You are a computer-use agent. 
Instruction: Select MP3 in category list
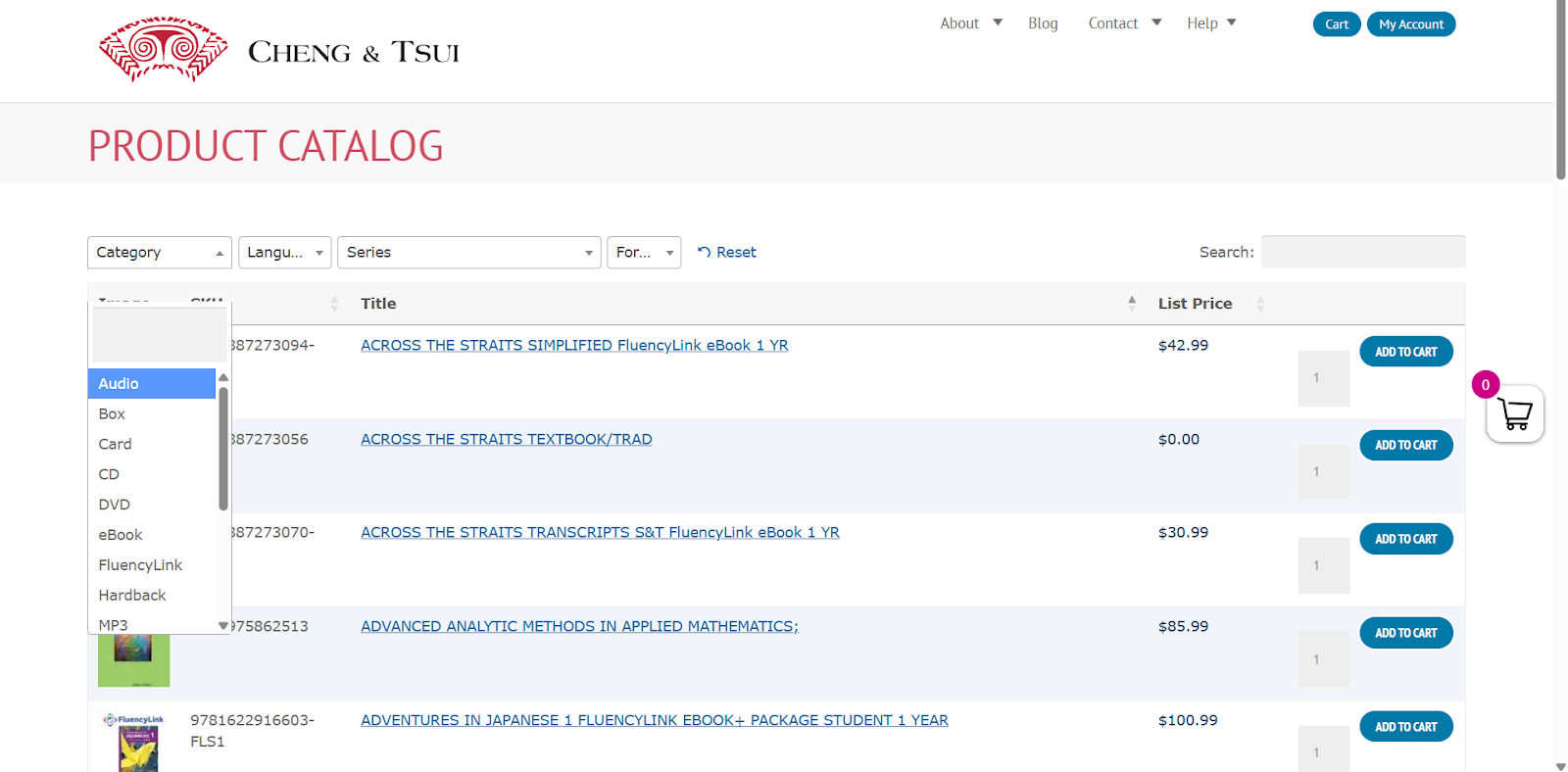pyautogui.click(x=152, y=624)
